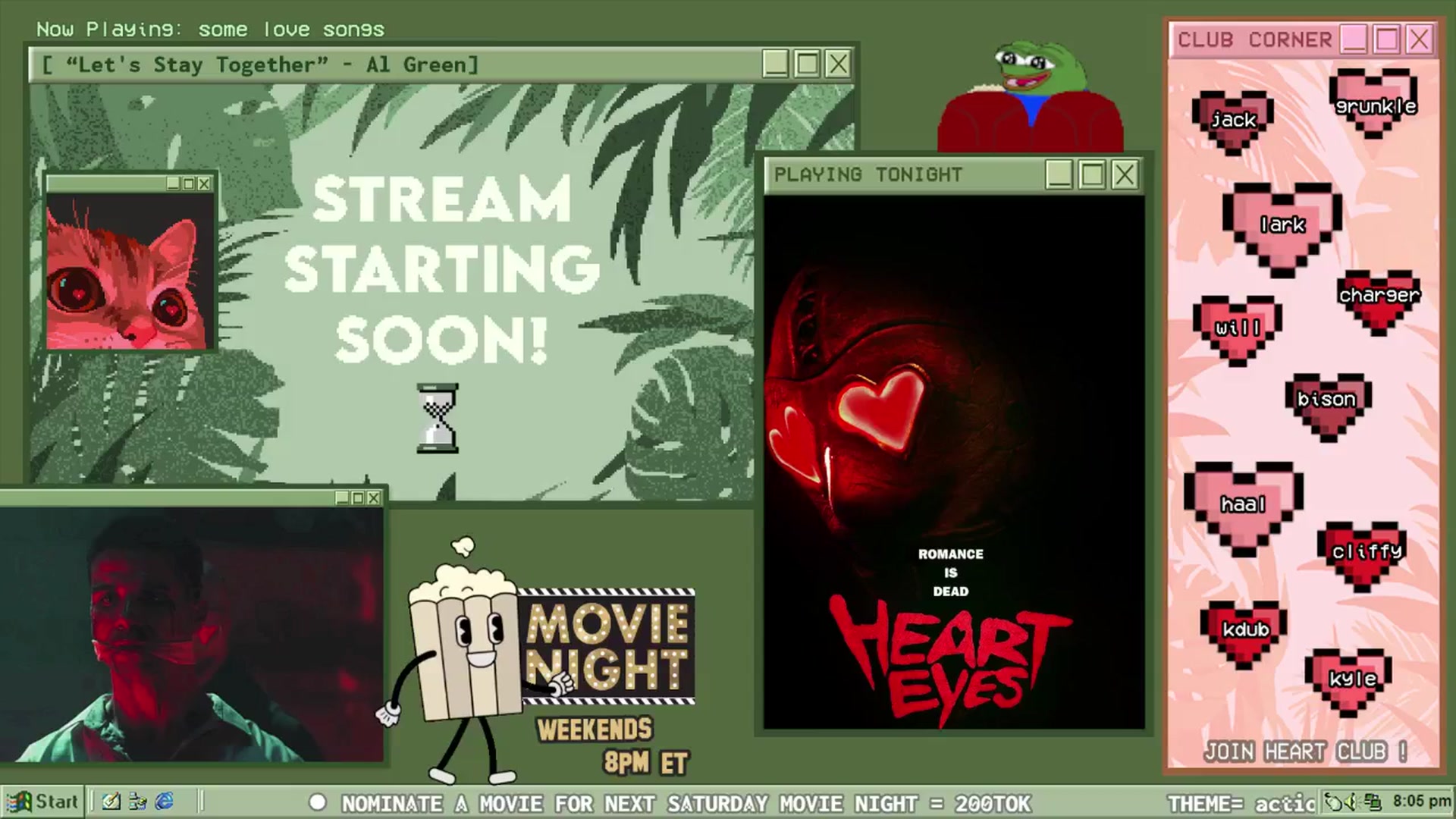This screenshot has height=819, width=1456.
Task: Click the network monitors tray icon
Action: coord(1373,802)
